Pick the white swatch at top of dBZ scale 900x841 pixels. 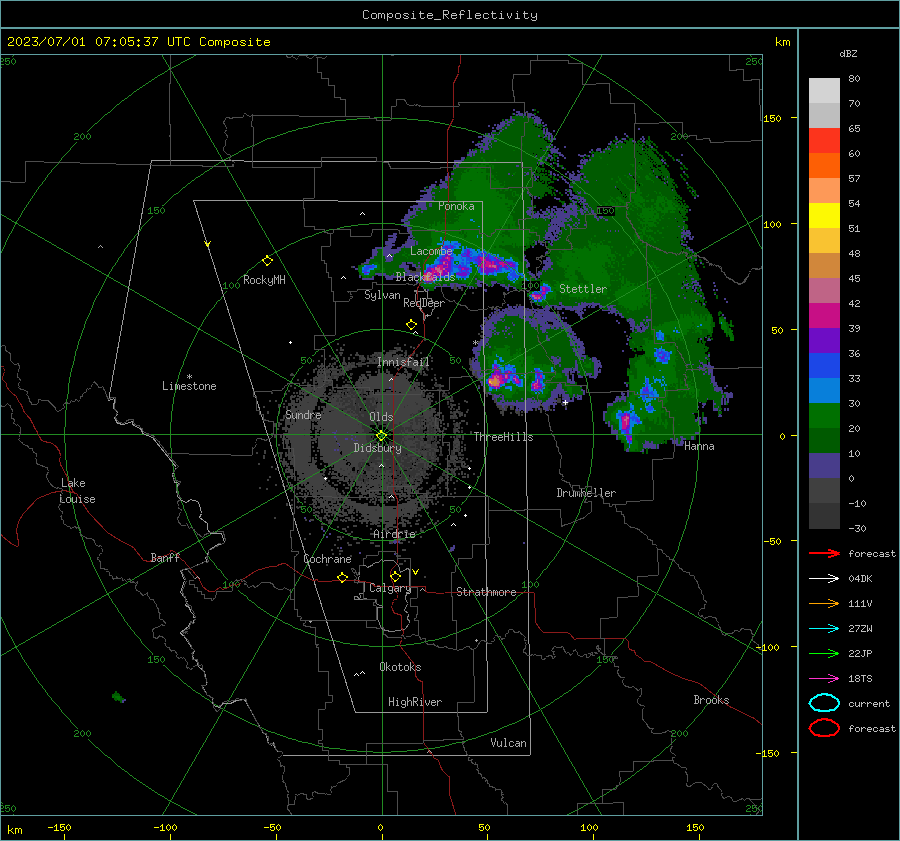[x=824, y=90]
